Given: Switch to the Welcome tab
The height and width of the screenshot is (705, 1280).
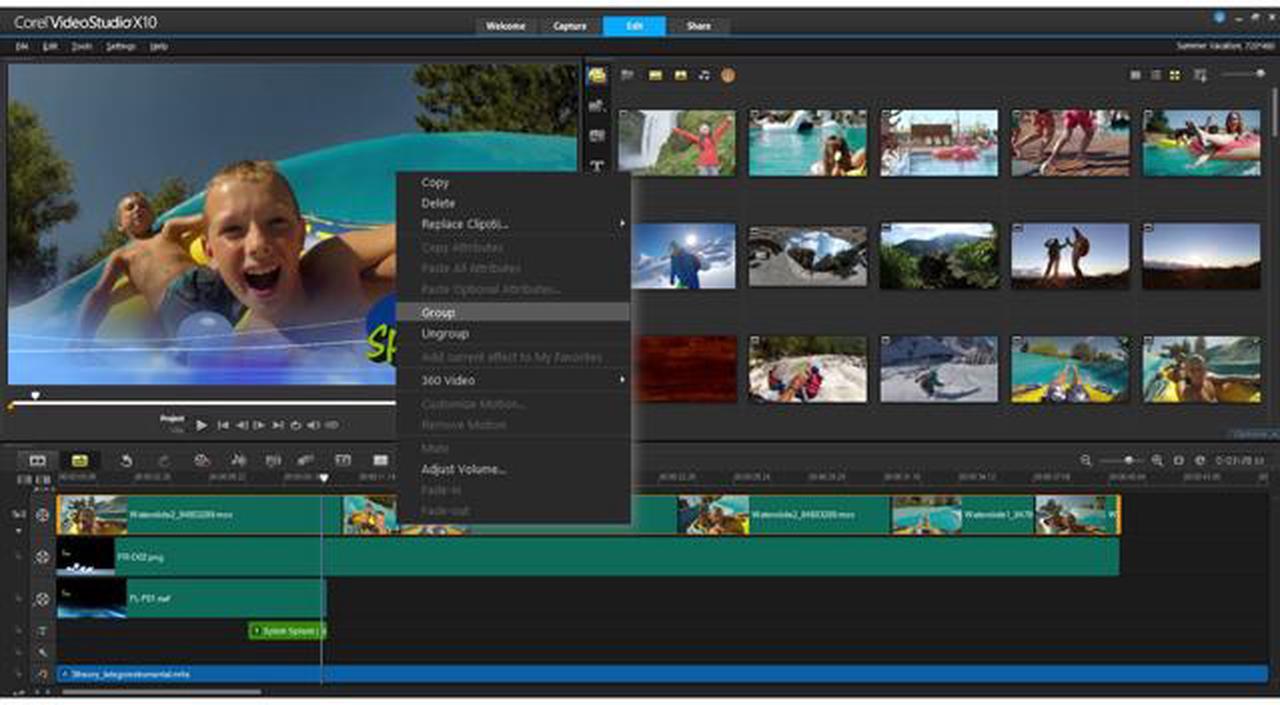Looking at the screenshot, I should click(506, 26).
